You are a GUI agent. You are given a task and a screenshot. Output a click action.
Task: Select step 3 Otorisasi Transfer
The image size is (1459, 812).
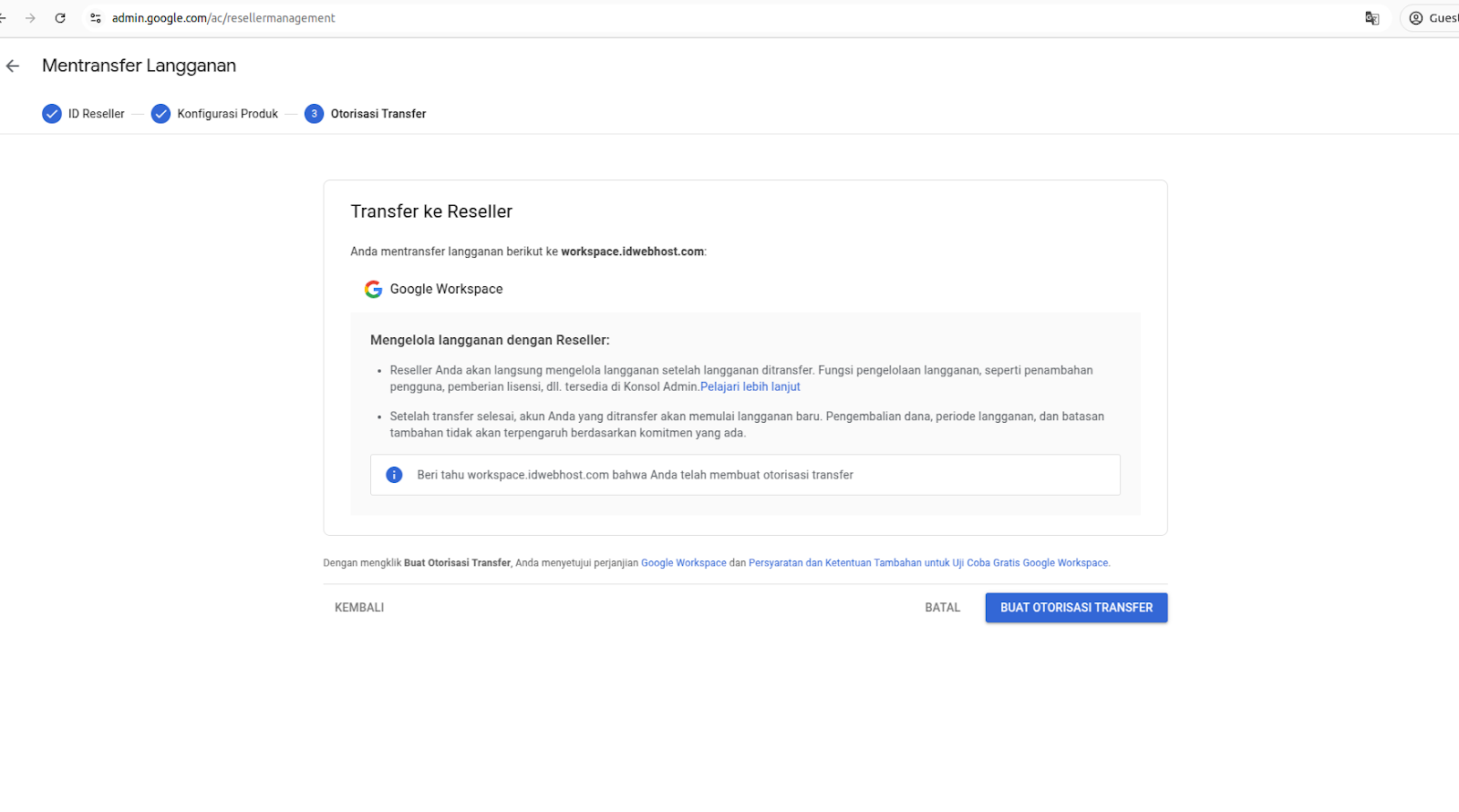pyautogui.click(x=378, y=113)
